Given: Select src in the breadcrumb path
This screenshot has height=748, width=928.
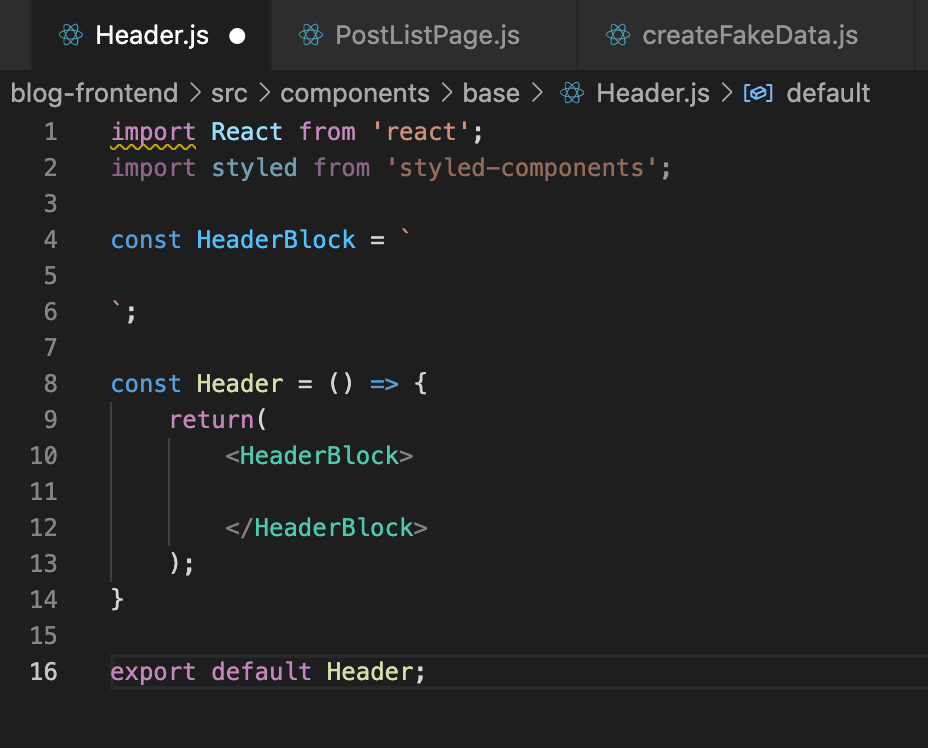Looking at the screenshot, I should click(229, 94).
